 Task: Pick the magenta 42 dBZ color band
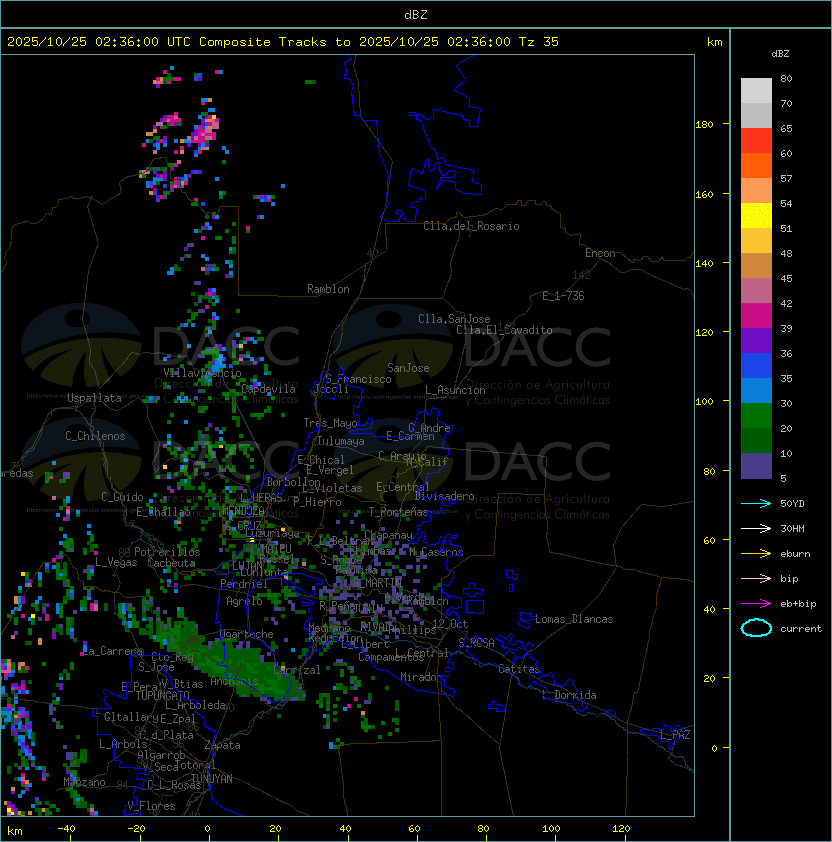756,315
